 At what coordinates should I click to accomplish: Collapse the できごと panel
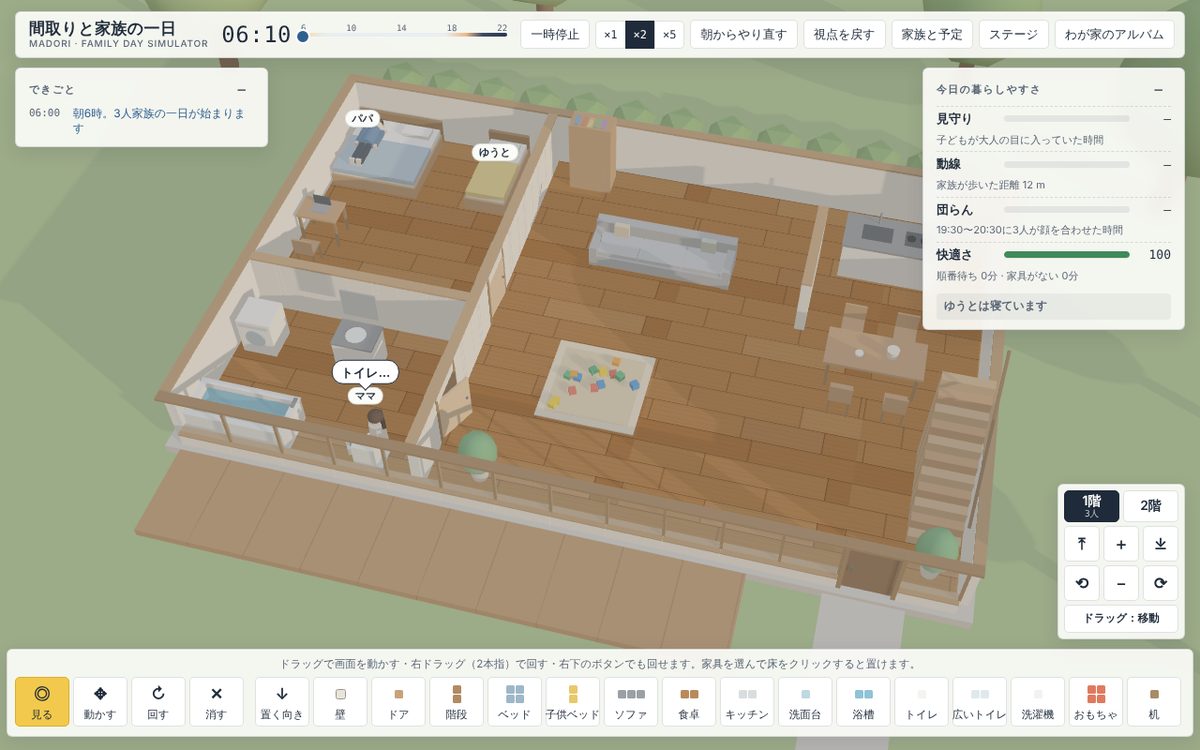(241, 90)
